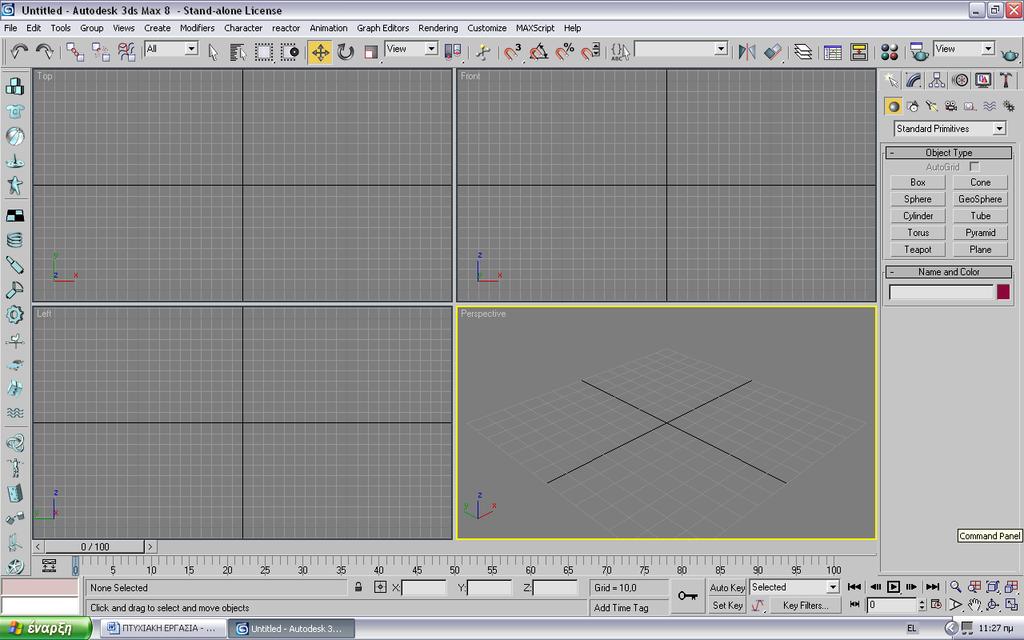Click the Quick Render teapot icon

click(1010, 54)
